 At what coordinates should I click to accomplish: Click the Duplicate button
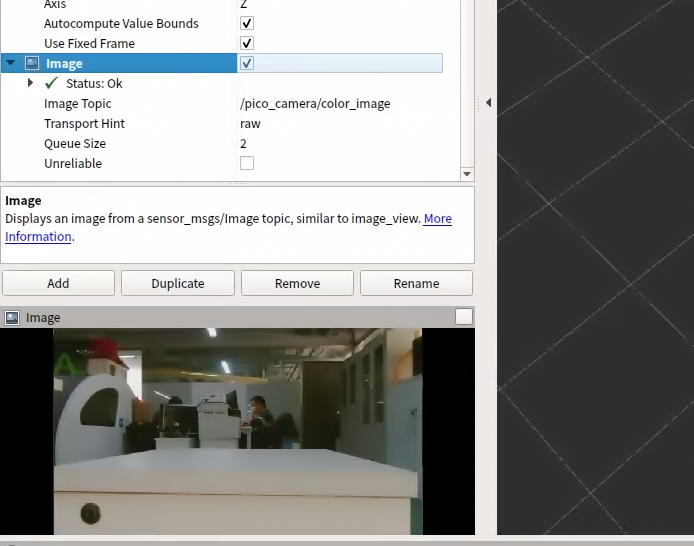[177, 283]
